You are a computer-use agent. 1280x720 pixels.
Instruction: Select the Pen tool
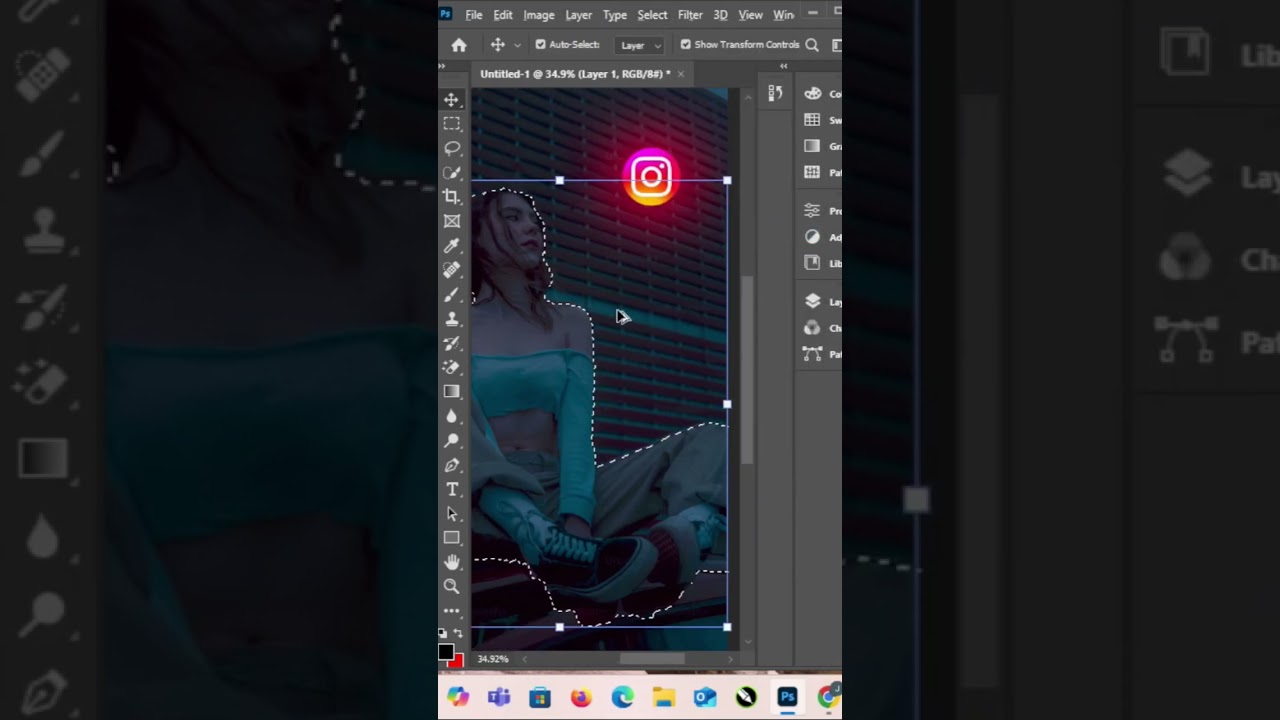click(x=452, y=465)
